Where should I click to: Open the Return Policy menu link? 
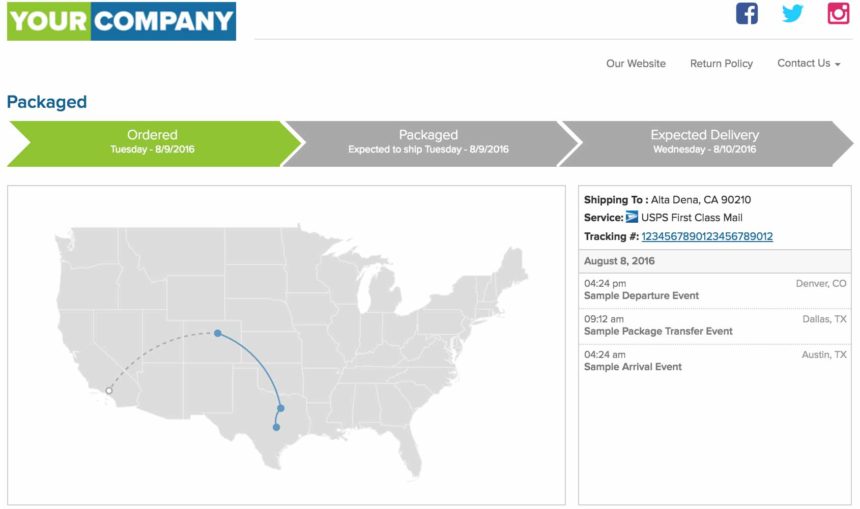[x=721, y=64]
